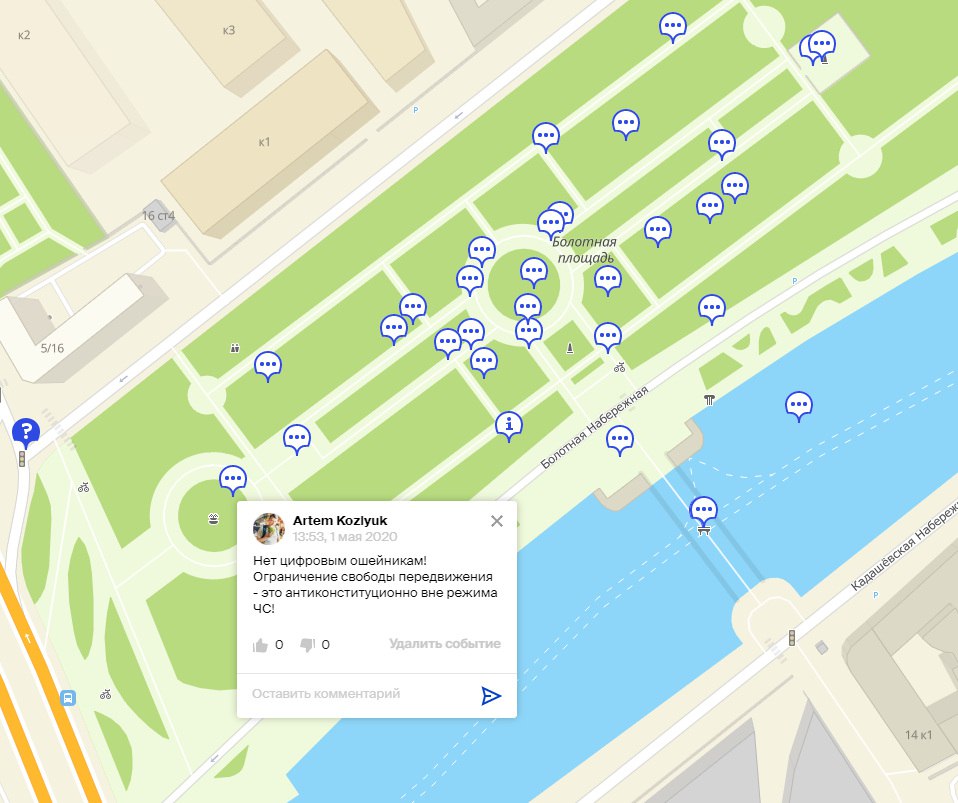Click the blue question mark map marker

tap(26, 433)
